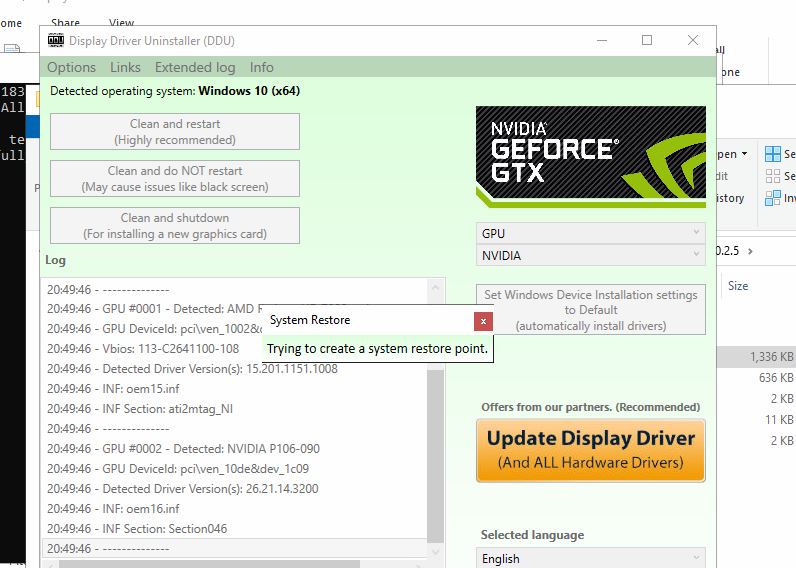The image size is (796, 568).
Task: Minimize the DDU window
Action: click(x=602, y=40)
